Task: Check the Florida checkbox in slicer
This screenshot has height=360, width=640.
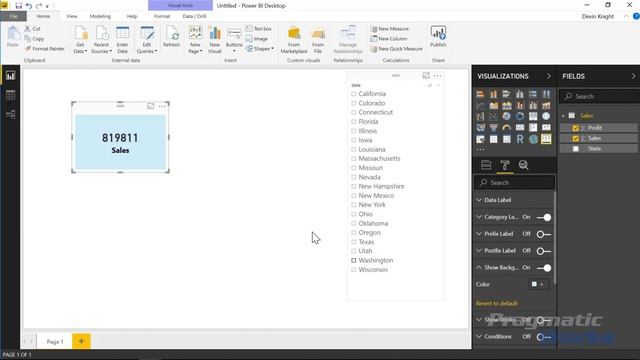Action: [x=353, y=122]
